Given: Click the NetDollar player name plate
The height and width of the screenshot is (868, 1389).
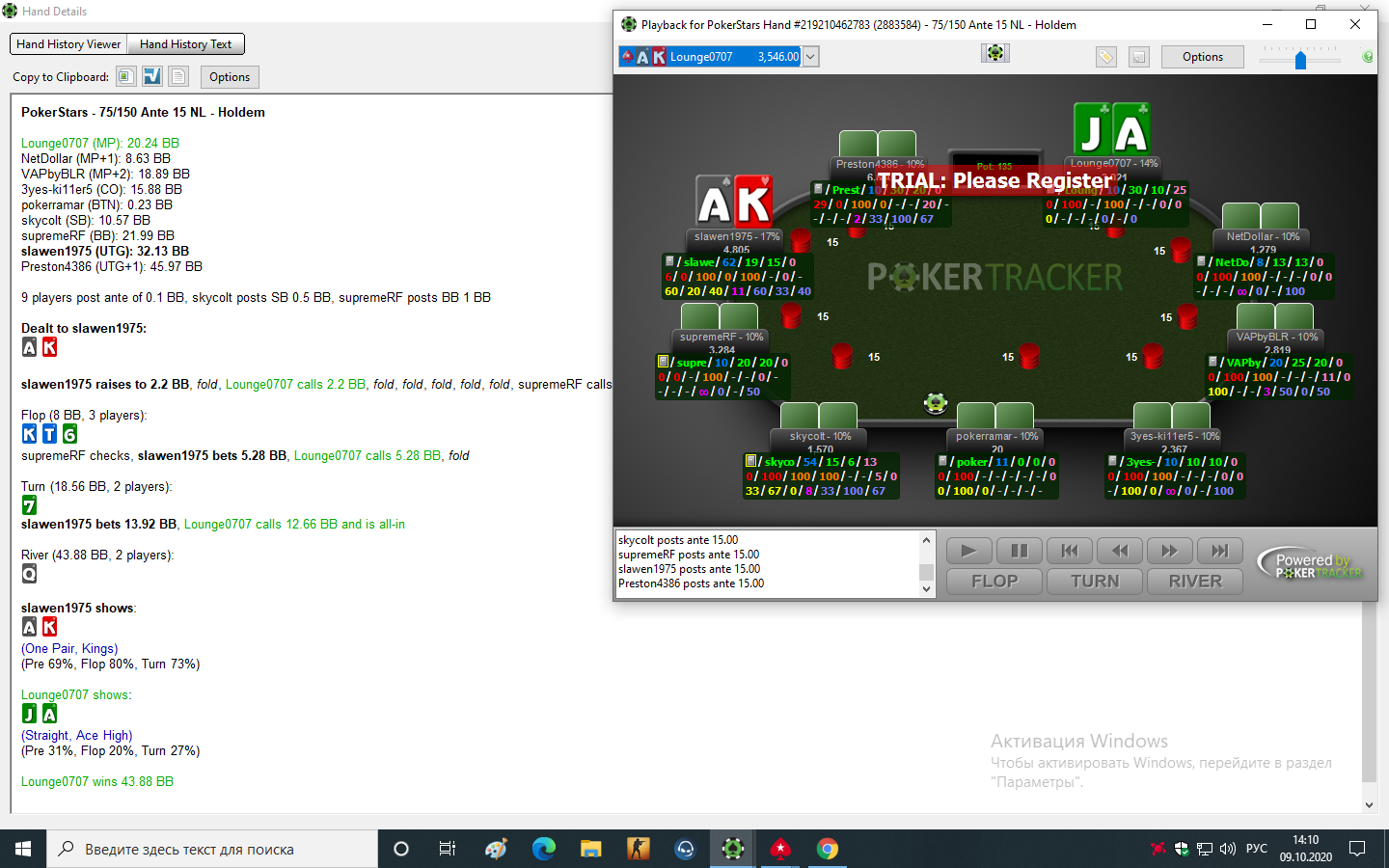Looking at the screenshot, I should pyautogui.click(x=1263, y=236).
